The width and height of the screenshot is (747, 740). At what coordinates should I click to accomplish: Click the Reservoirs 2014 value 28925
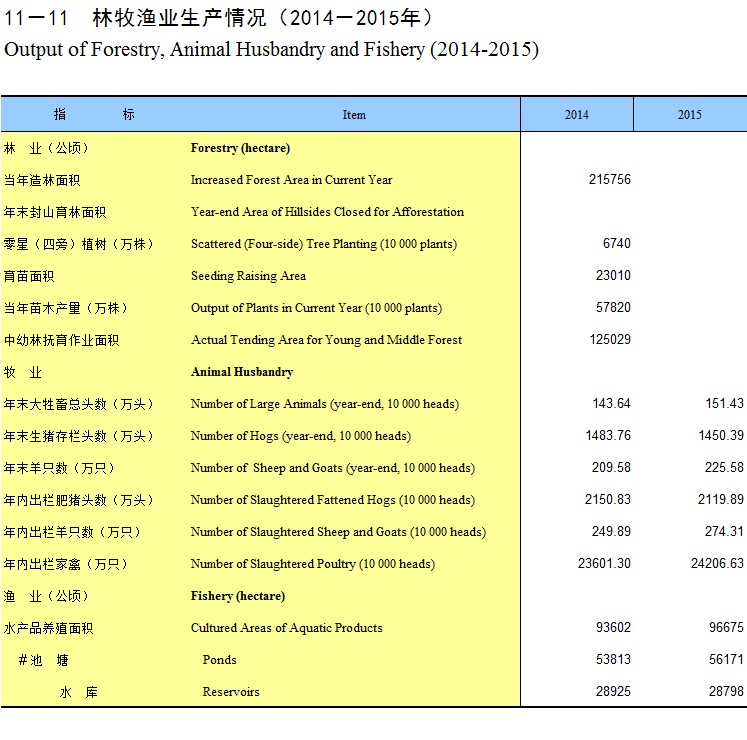[x=613, y=692]
